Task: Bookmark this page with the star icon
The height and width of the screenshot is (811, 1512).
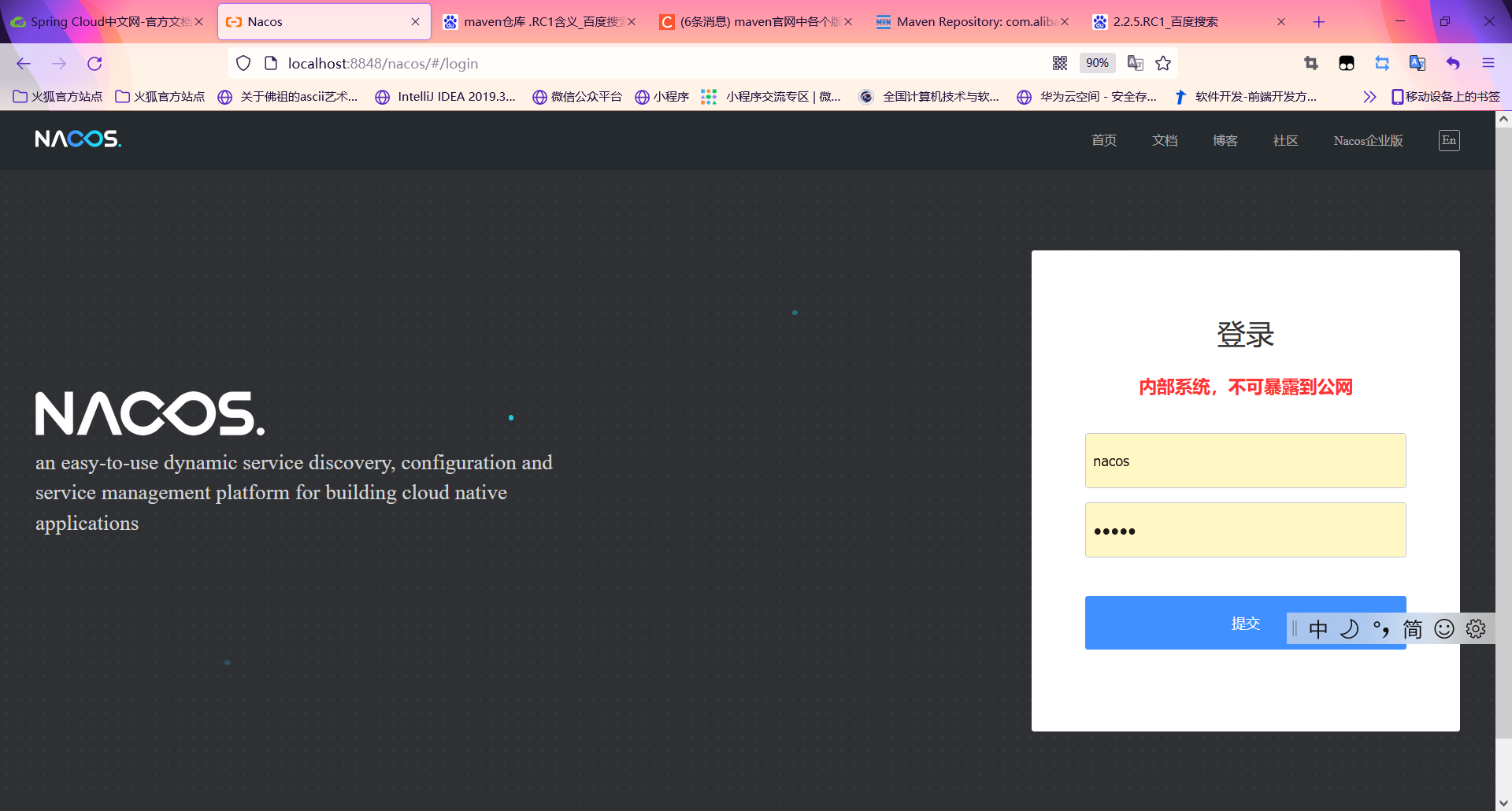Action: click(x=1163, y=63)
